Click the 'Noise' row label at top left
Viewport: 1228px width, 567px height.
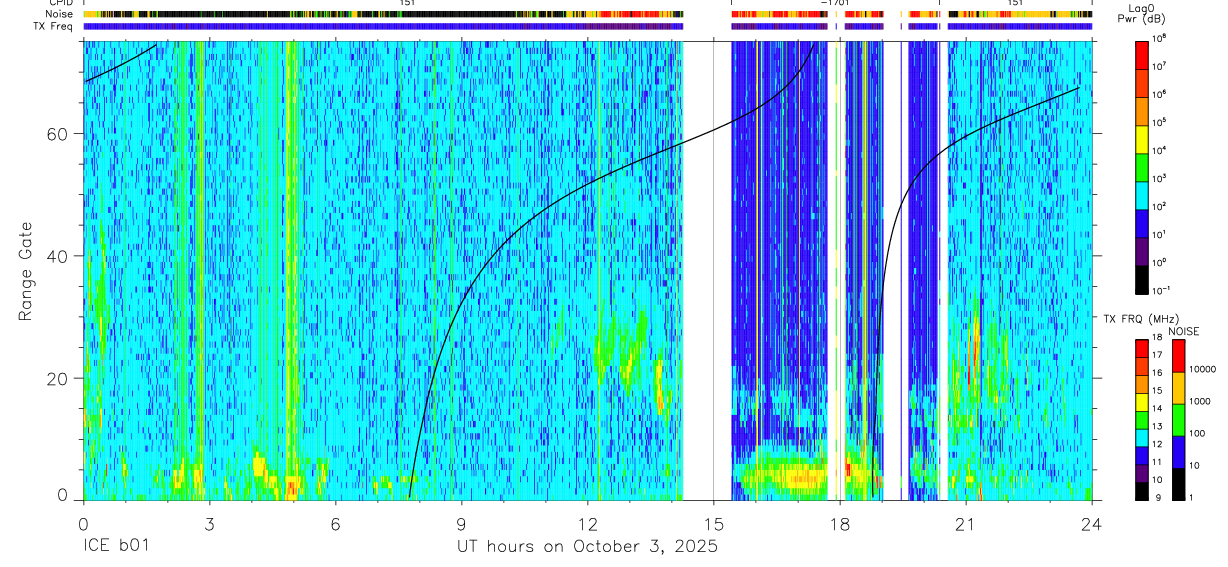[x=59, y=15]
